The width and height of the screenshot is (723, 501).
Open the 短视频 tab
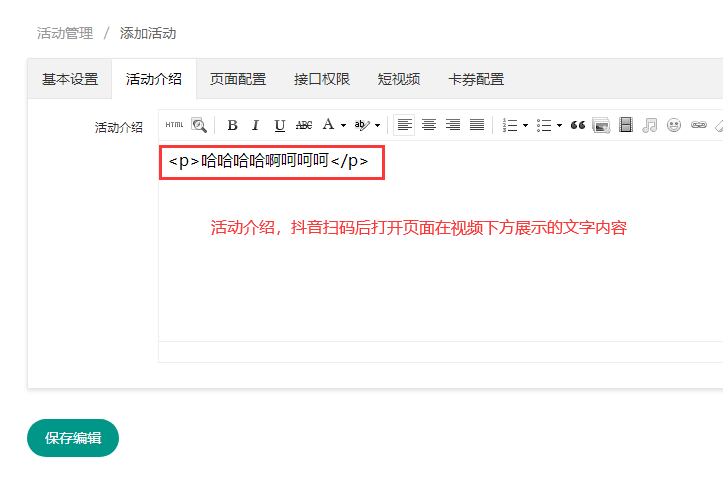398,79
